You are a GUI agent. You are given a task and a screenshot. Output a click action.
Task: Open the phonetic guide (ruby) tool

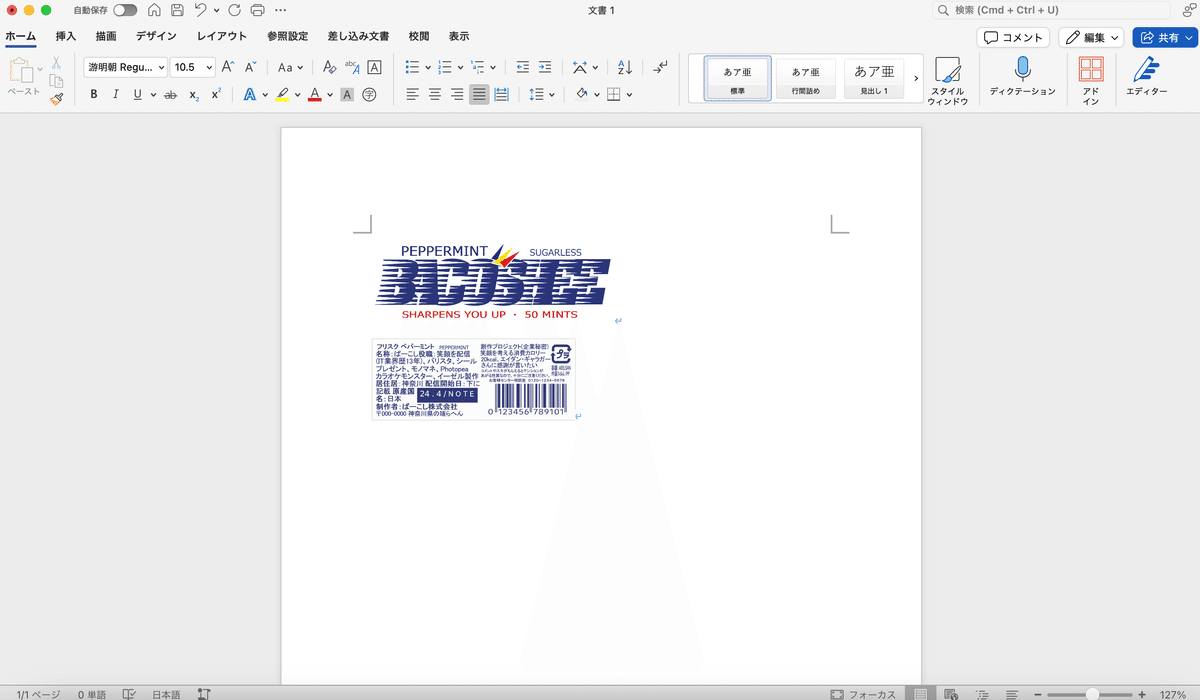[352, 67]
